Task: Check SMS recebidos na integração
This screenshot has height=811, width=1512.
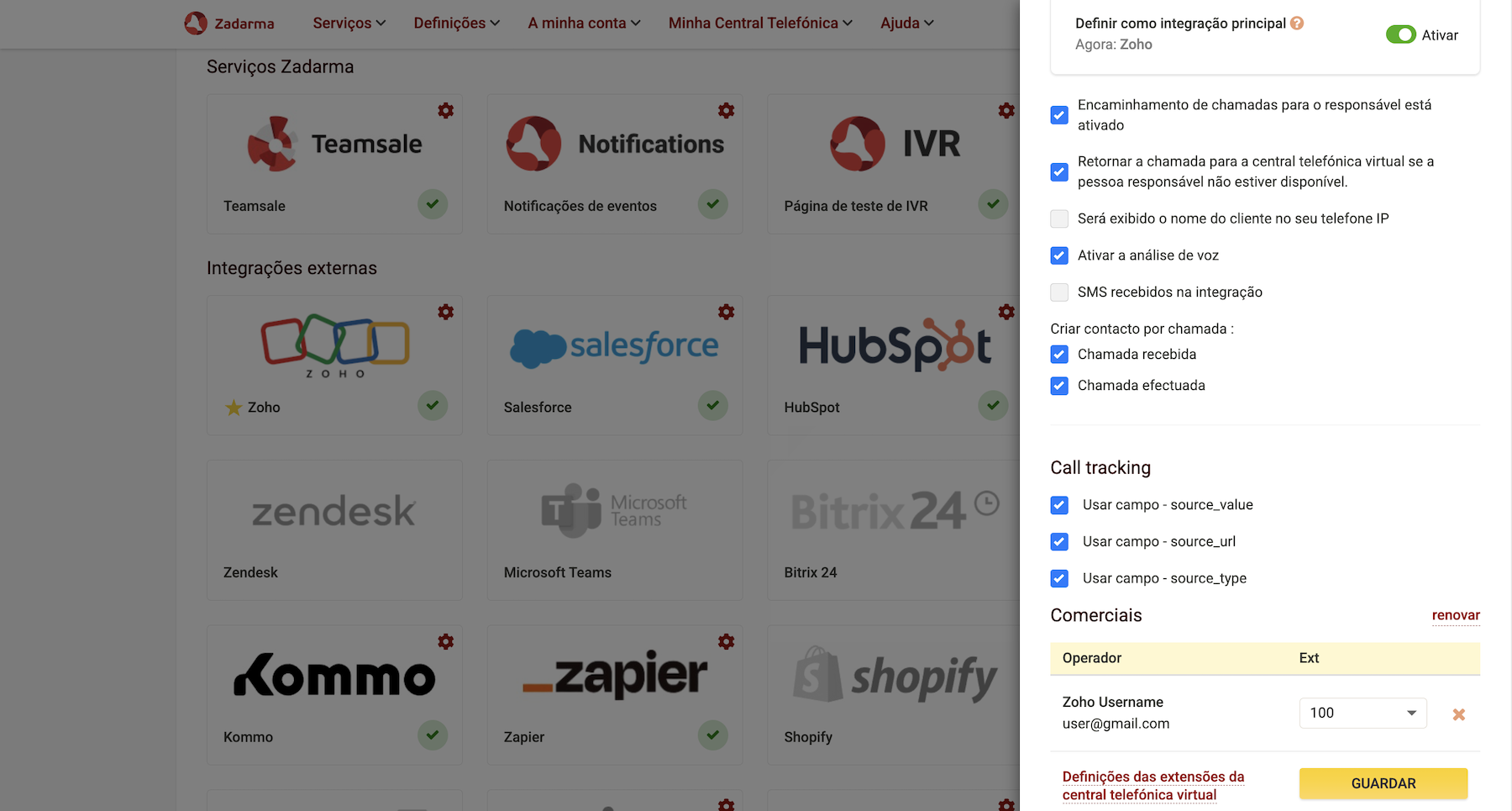Action: 1059,292
